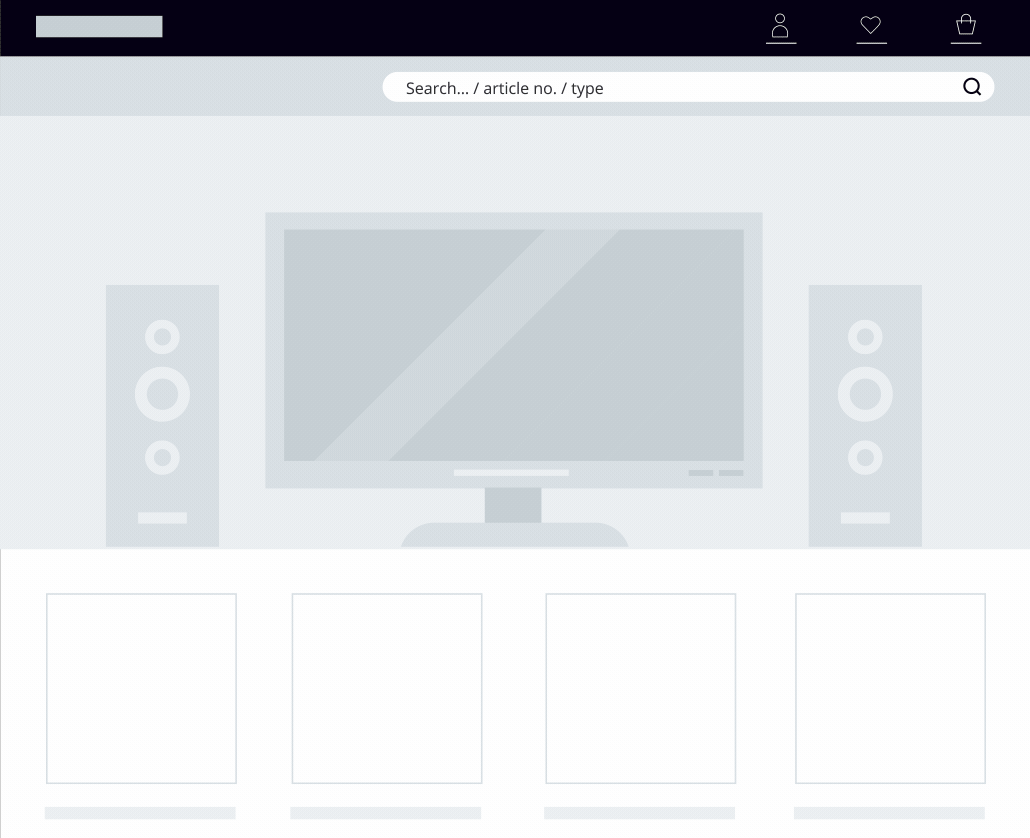Open the TV and speakers hero banner
Image resolution: width=1030 pixels, height=838 pixels.
(x=515, y=332)
